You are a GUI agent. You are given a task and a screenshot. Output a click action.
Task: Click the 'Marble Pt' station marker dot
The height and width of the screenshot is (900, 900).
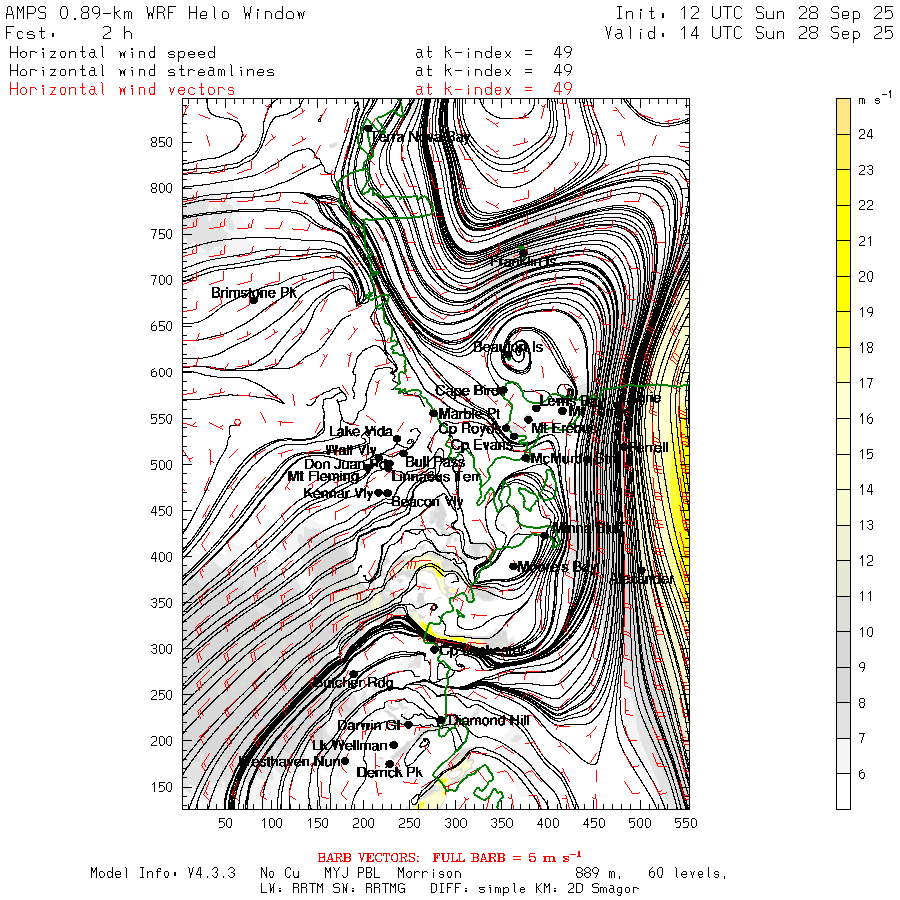[x=433, y=413]
